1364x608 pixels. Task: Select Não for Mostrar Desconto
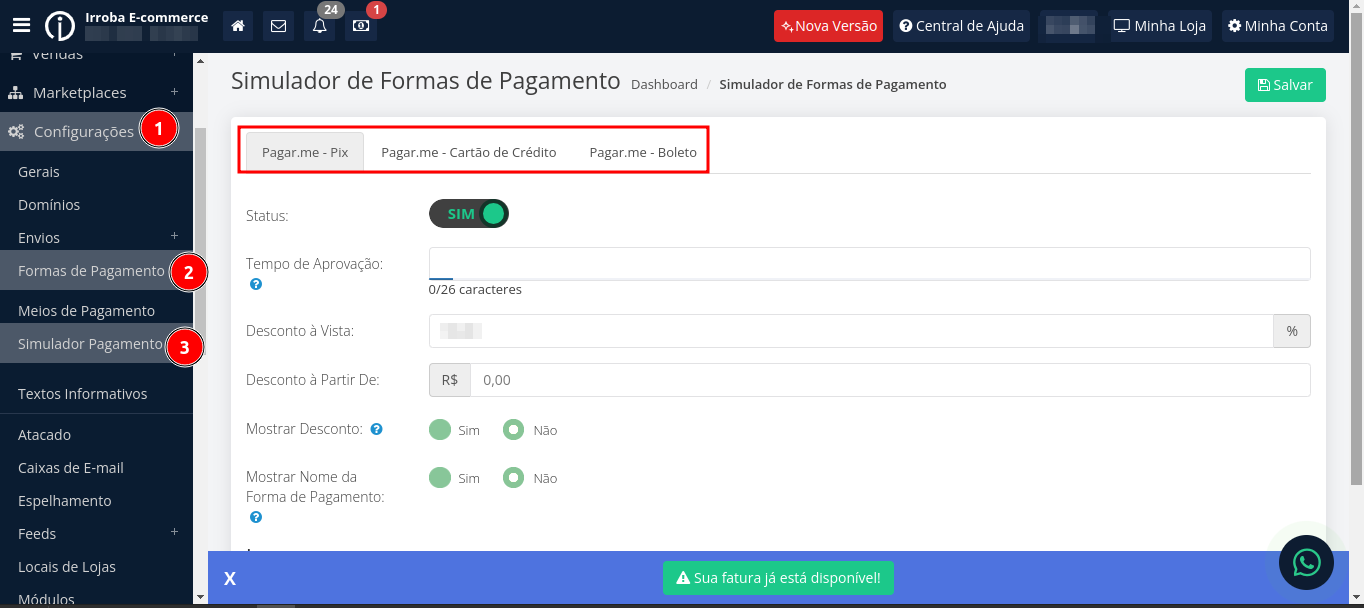[x=514, y=430]
